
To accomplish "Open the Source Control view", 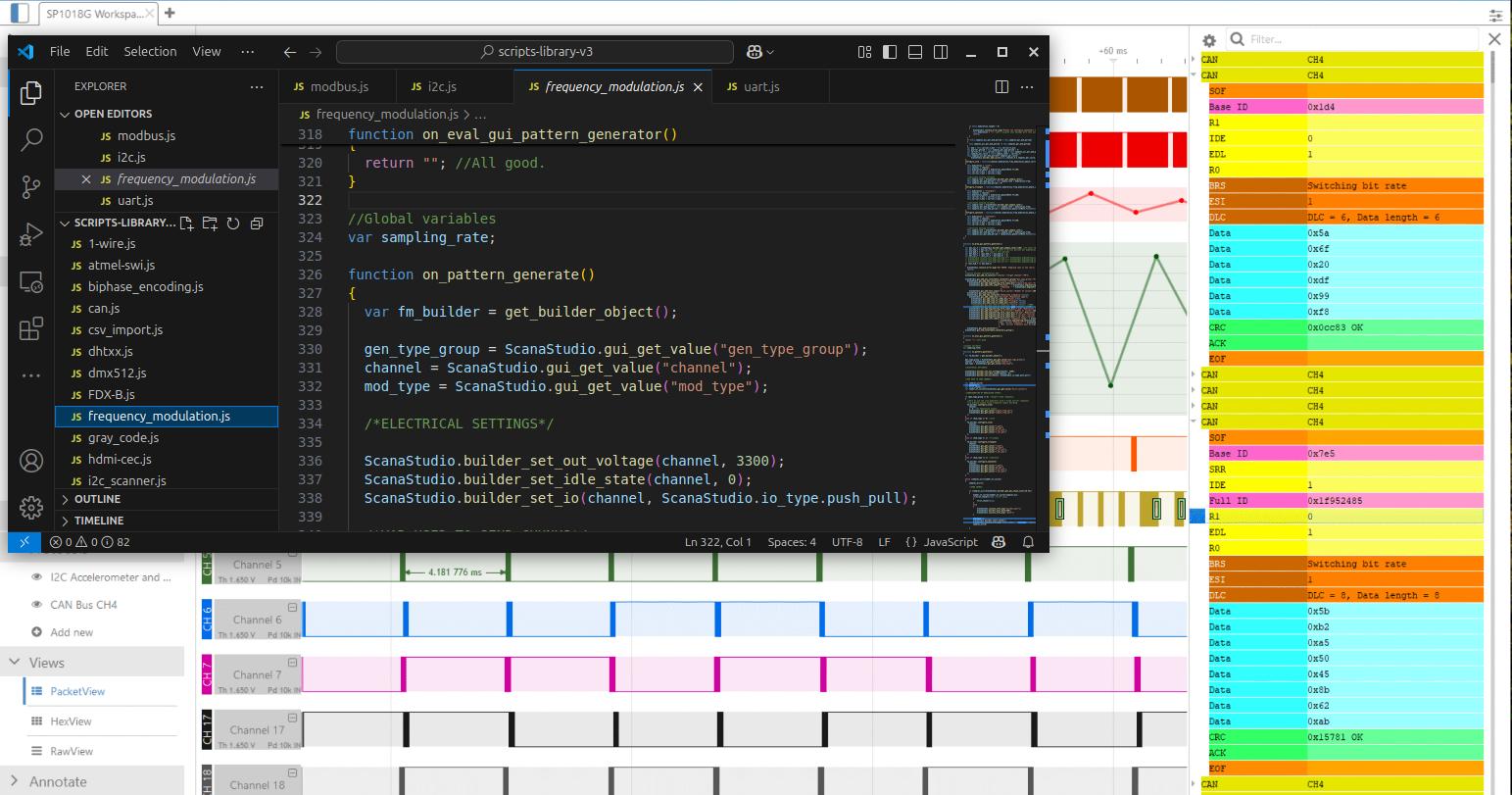I will (x=30, y=187).
